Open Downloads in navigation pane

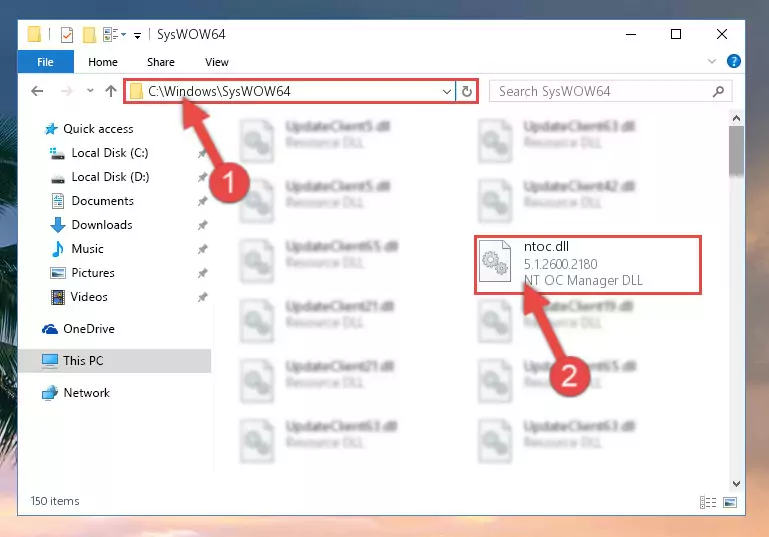click(x=102, y=225)
